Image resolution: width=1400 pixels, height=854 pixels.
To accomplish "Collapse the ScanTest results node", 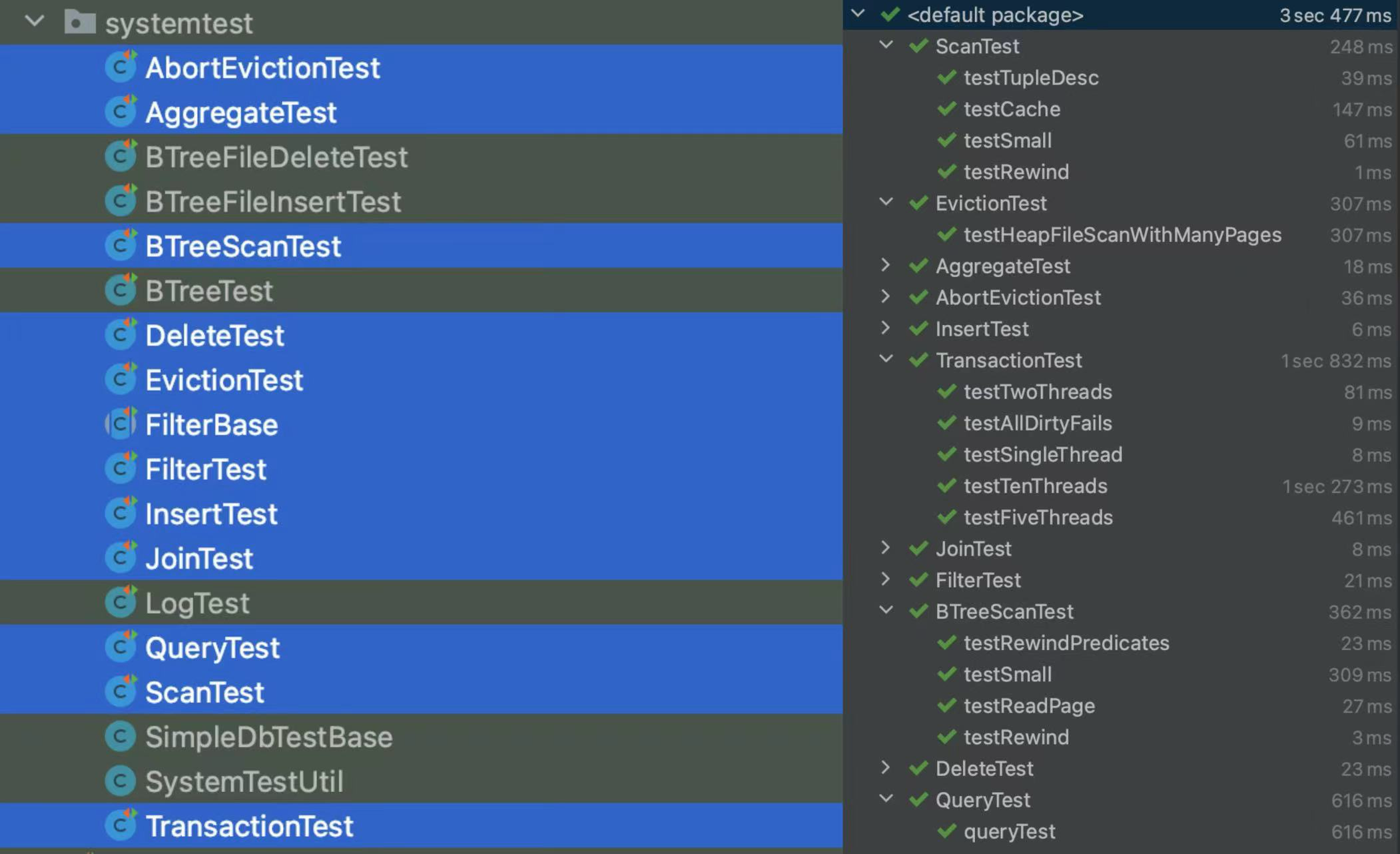I will coord(886,45).
